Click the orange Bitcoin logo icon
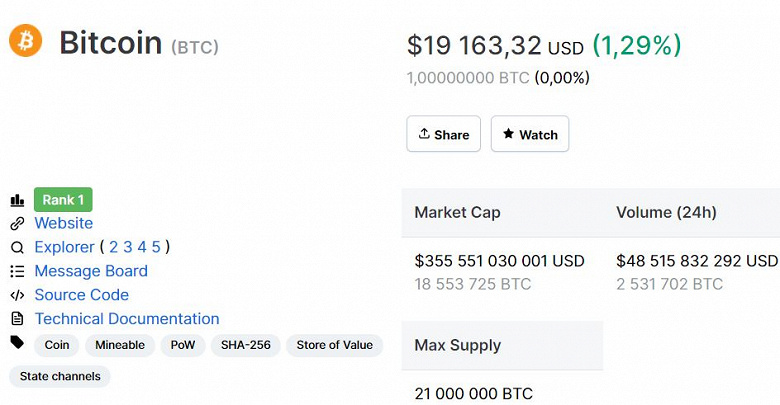This screenshot has height=405, width=780. pos(26,41)
